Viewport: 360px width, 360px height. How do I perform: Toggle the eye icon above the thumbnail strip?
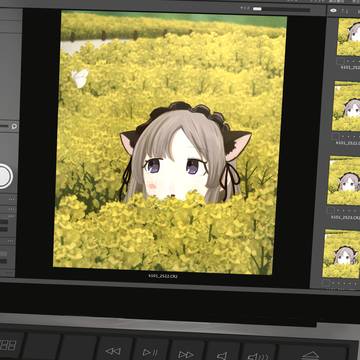pyautogui.click(x=333, y=11)
